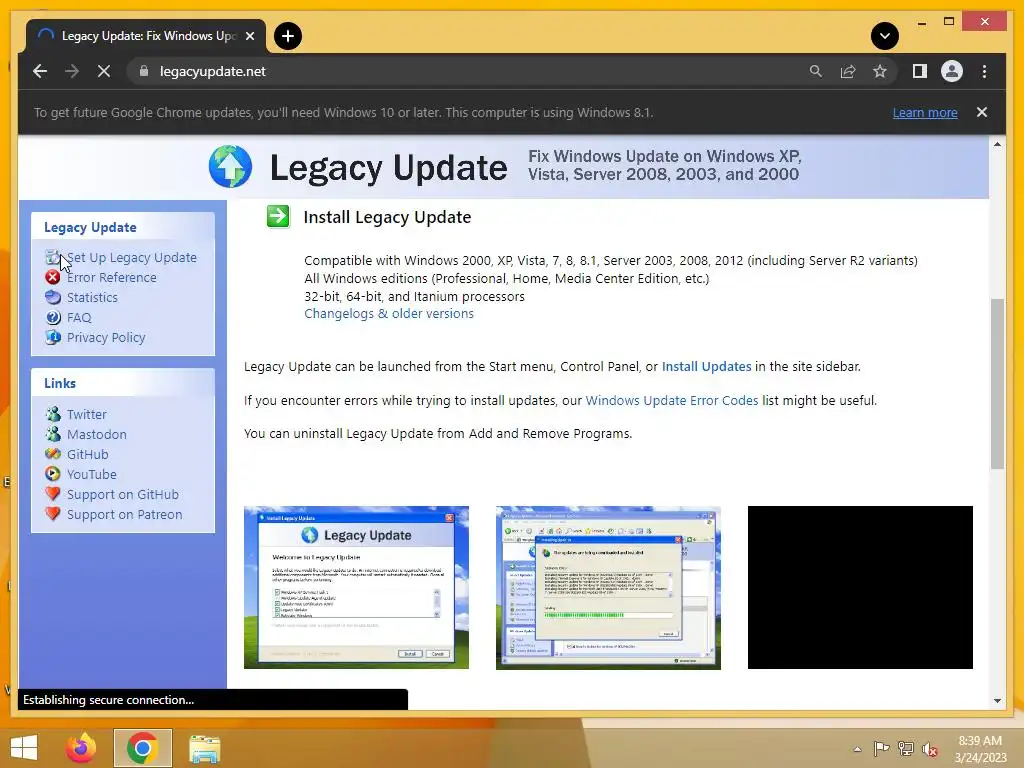Open the update progress screenshot thumbnail
Viewport: 1024px width, 768px height.
tap(608, 587)
